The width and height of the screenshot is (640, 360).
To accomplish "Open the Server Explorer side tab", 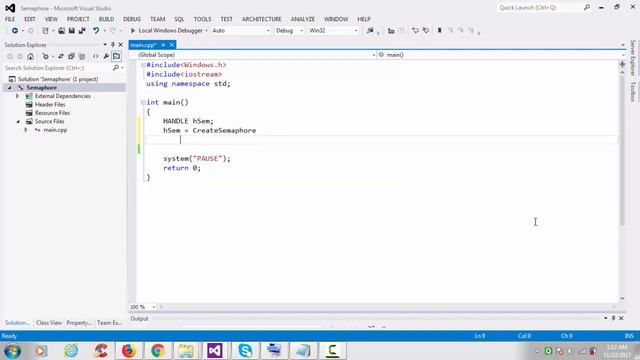I will [633, 58].
